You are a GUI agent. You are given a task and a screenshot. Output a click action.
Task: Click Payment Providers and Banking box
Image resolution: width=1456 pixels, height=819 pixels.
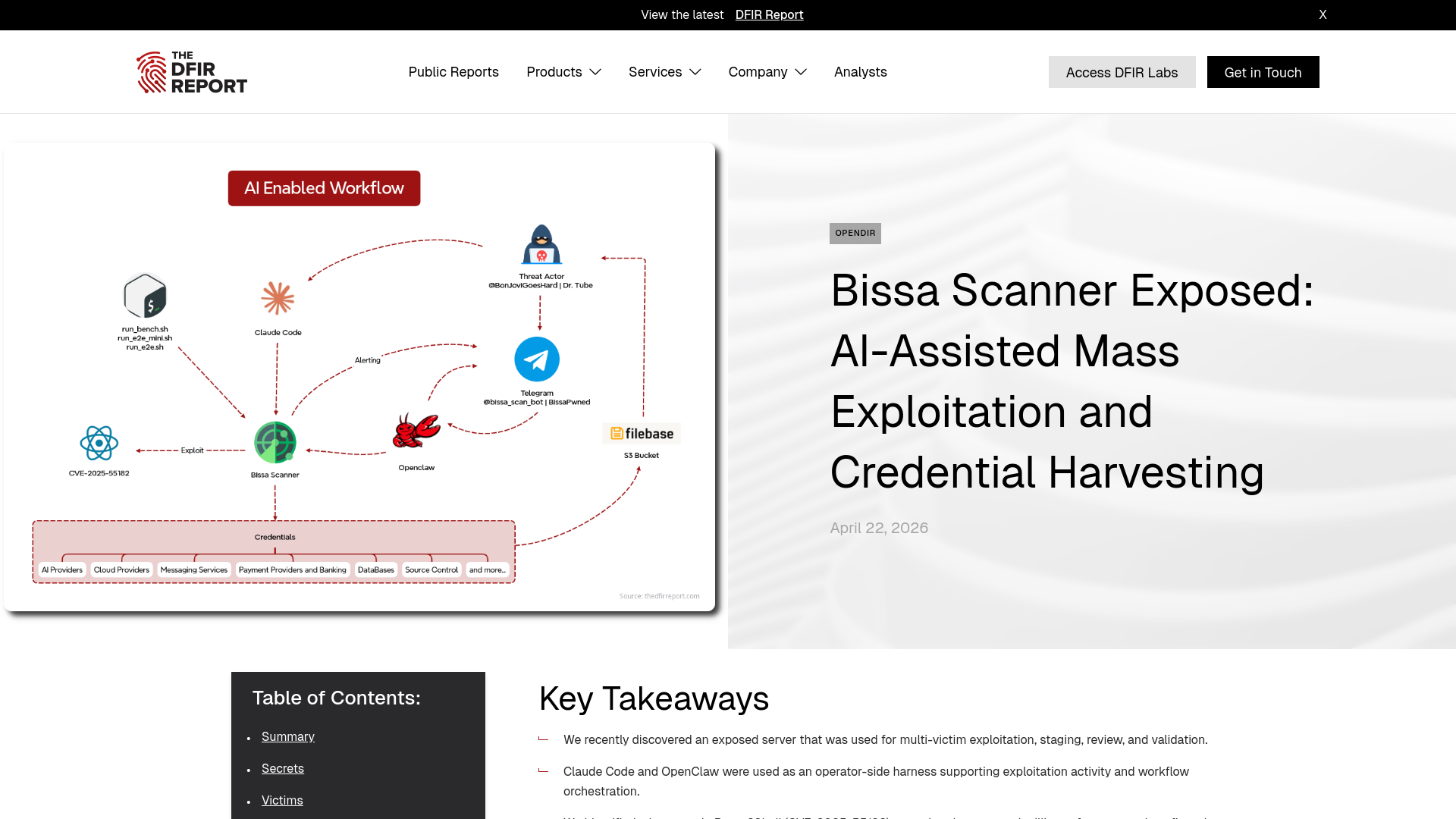(293, 570)
